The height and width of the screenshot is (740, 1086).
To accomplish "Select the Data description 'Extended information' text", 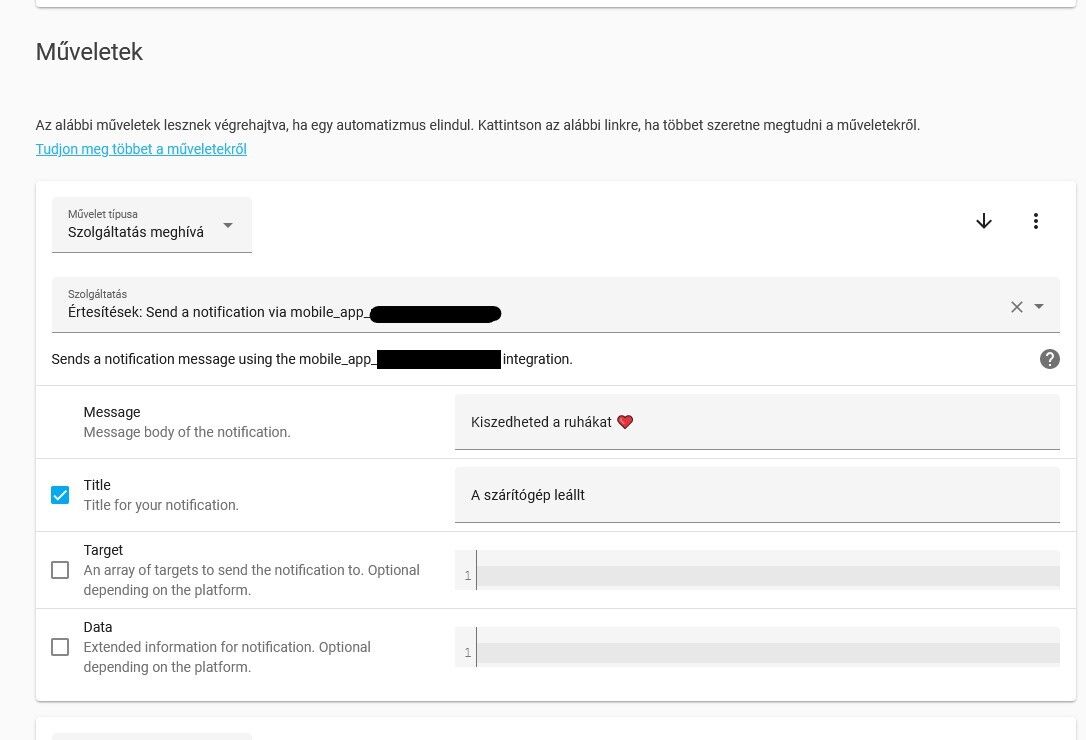I will click(227, 657).
